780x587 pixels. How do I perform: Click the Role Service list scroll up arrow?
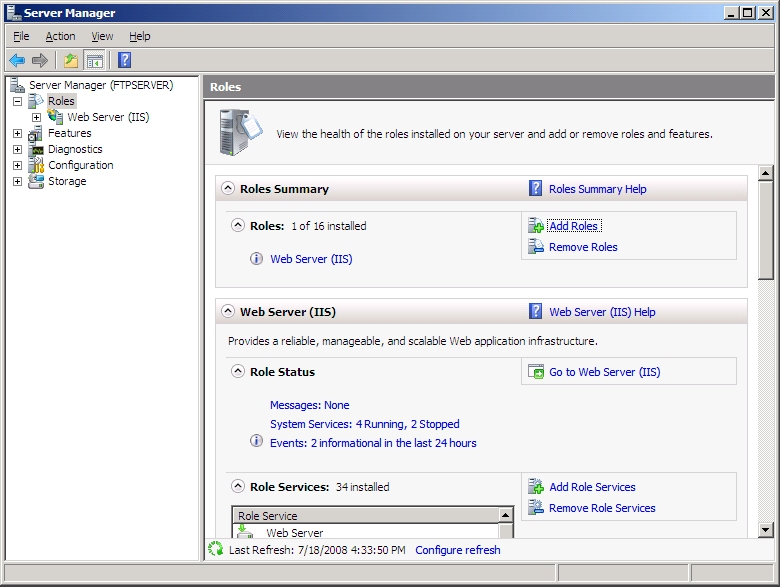505,515
